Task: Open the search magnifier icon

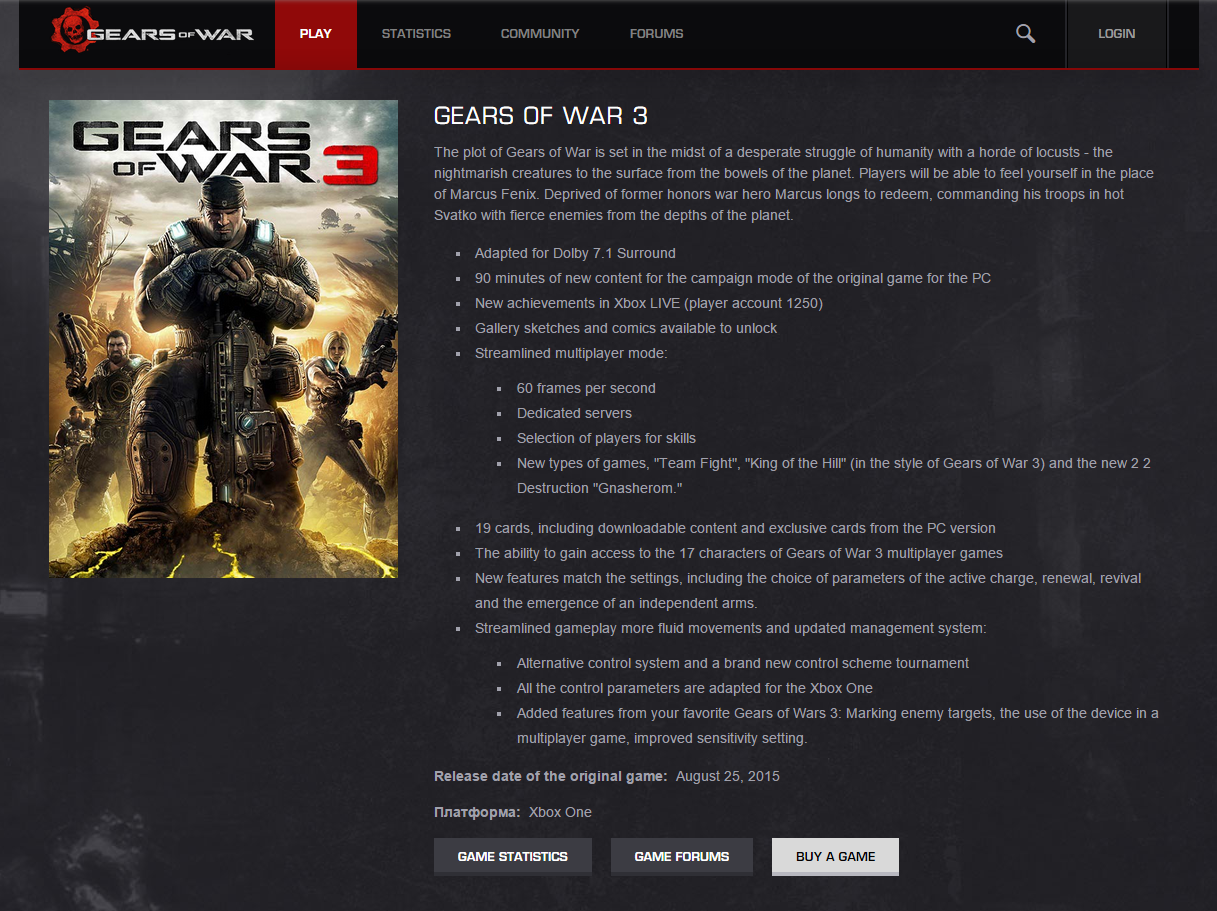Action: point(1025,33)
